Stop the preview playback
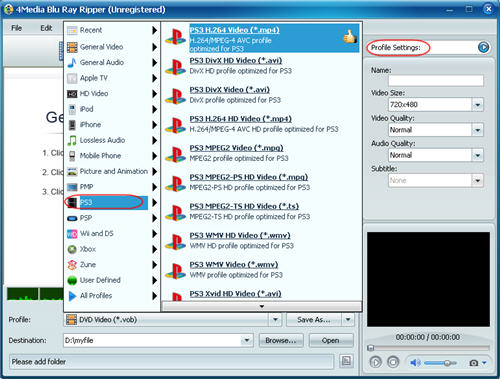This screenshot has width=500, height=379. pyautogui.click(x=393, y=362)
